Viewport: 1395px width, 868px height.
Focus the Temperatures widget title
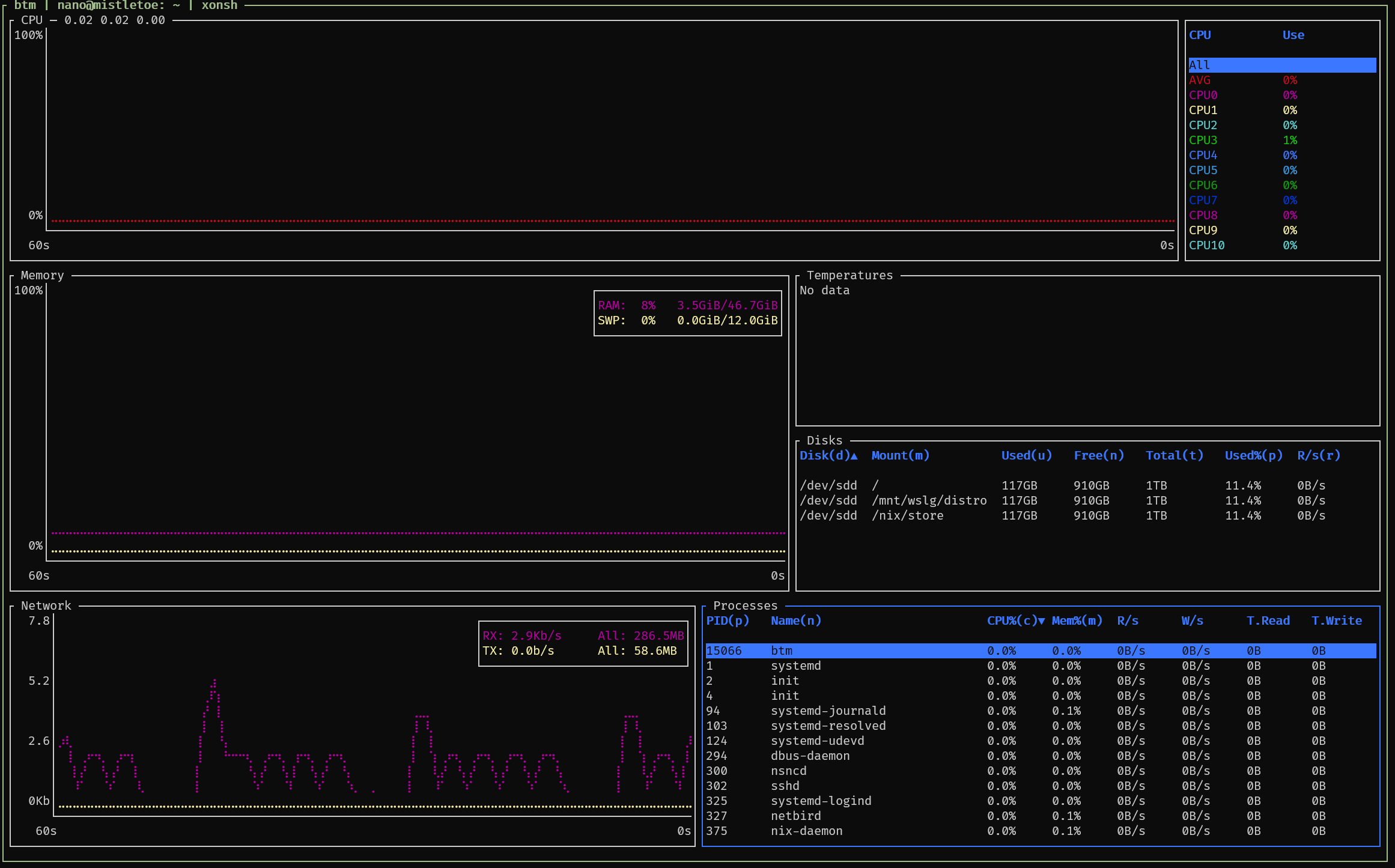coord(849,275)
